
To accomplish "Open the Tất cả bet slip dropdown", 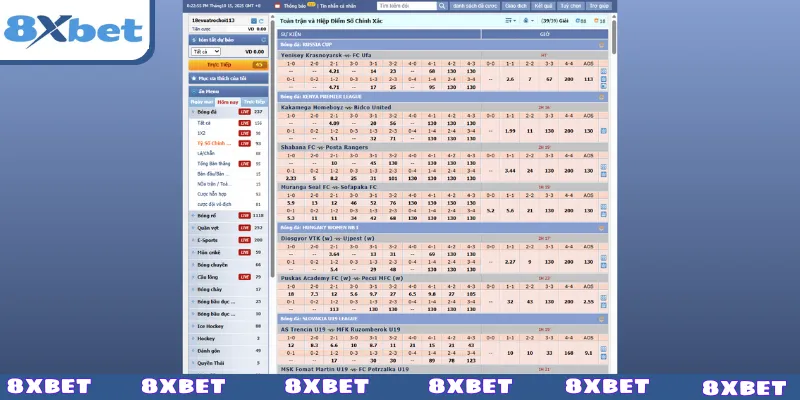I will pos(206,50).
